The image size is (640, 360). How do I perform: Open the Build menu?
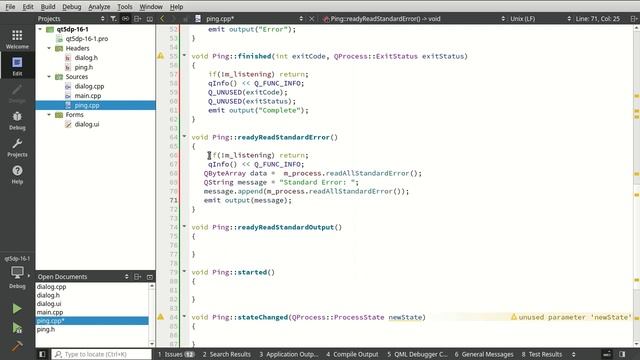[x=48, y=7]
